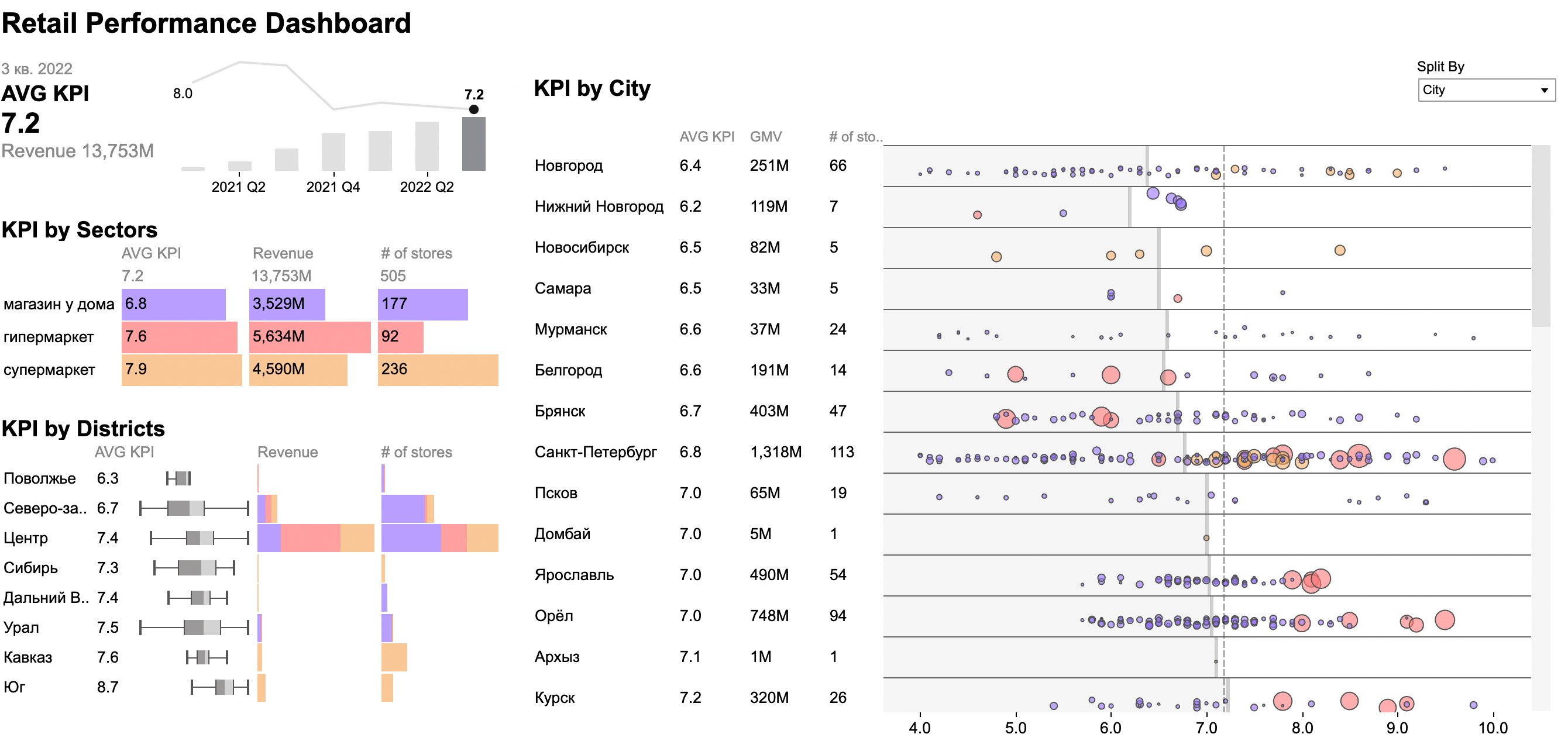
Task: Select the 7.2 dot marker on the KPI line
Action: click(473, 109)
